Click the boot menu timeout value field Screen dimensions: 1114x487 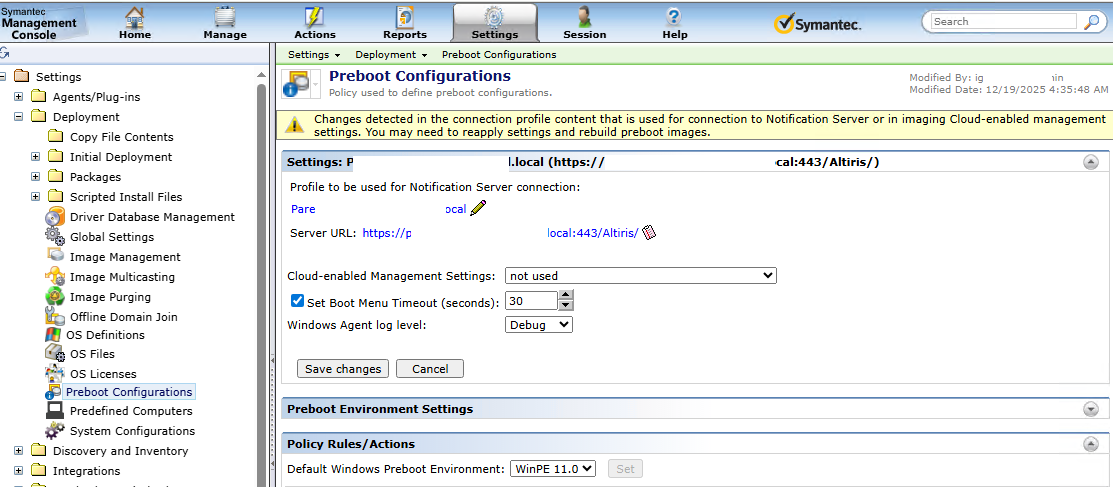point(531,301)
